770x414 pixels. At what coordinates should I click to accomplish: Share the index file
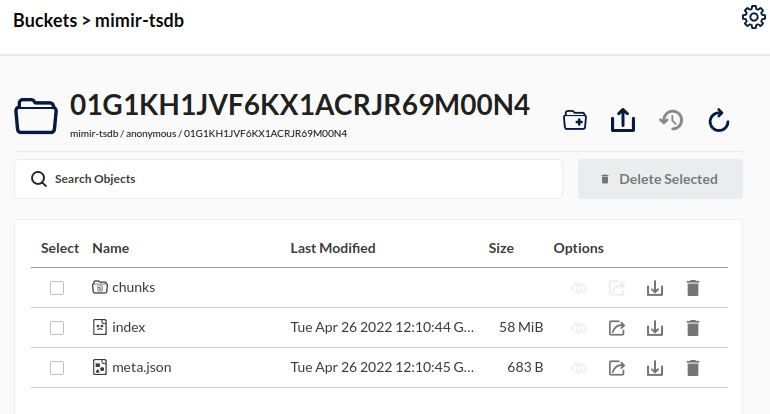point(617,328)
